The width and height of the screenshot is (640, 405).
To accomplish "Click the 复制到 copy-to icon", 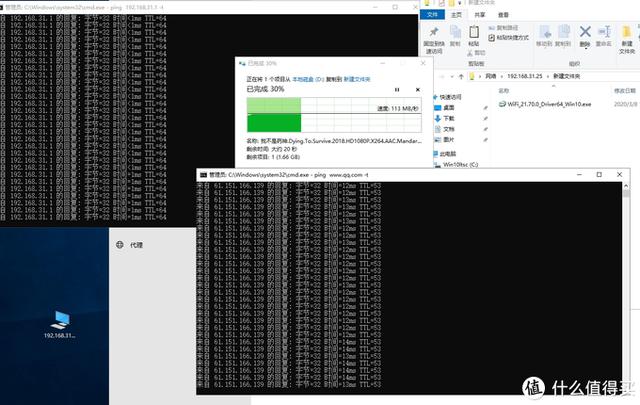I will click(x=563, y=32).
